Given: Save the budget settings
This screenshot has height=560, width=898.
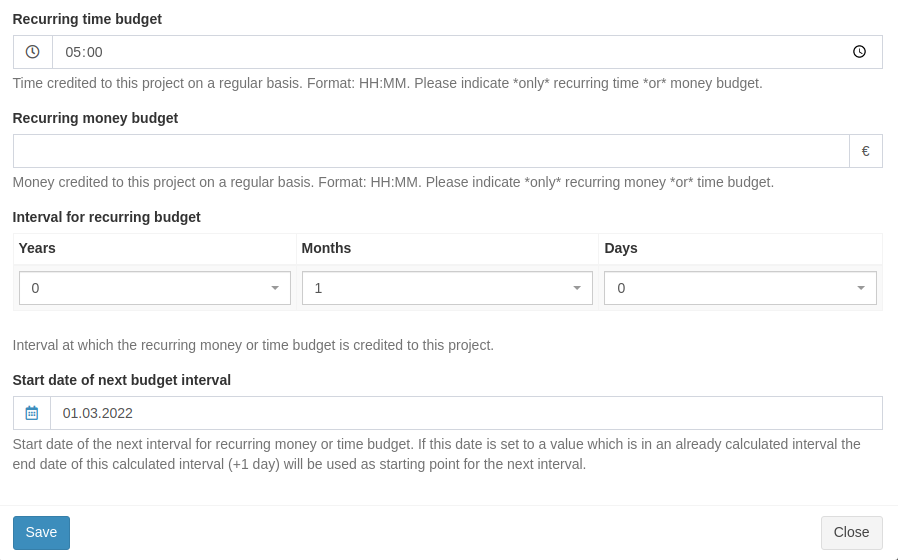Looking at the screenshot, I should point(41,533).
